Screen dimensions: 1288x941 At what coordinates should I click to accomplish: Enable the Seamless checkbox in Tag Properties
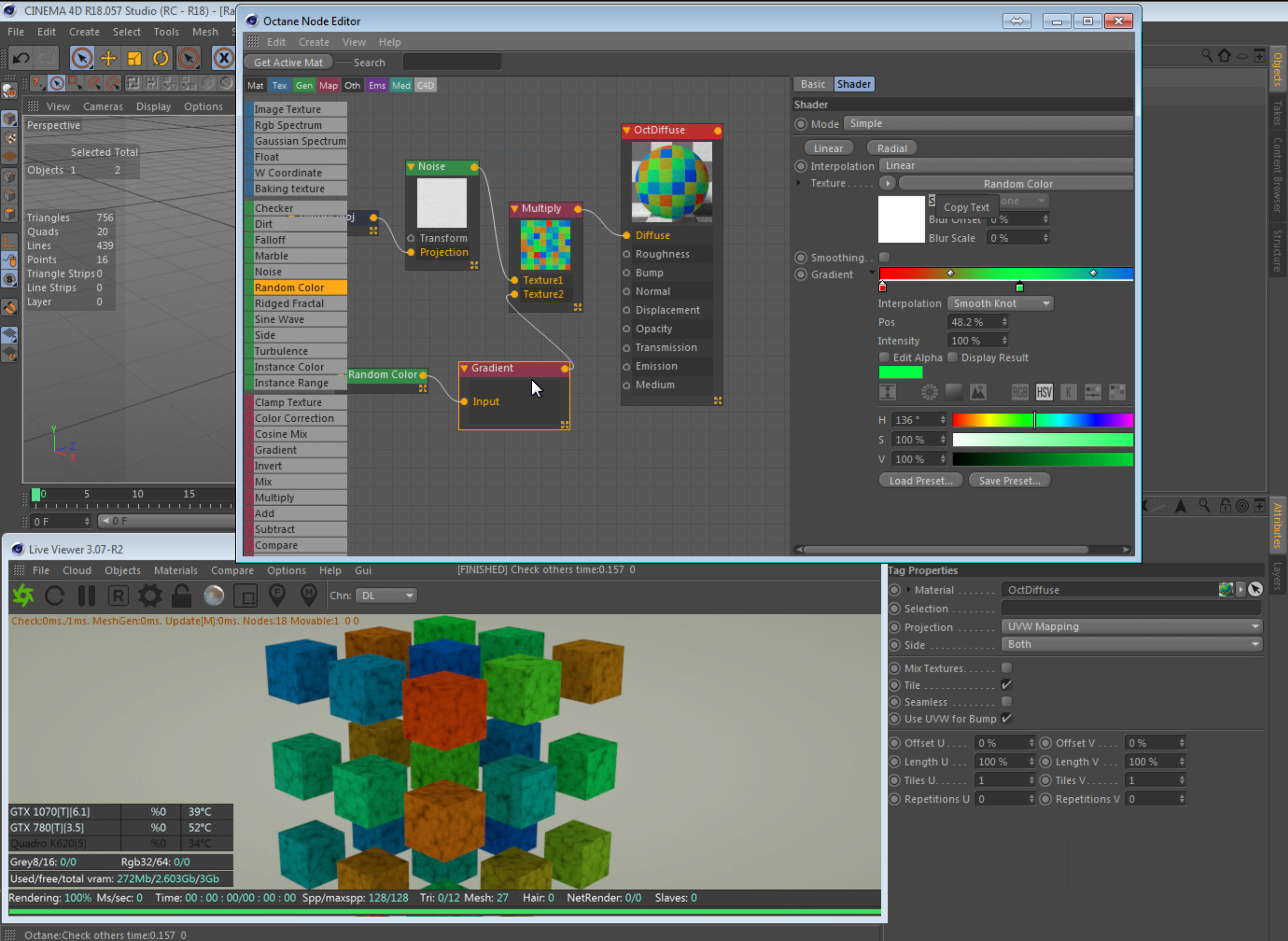click(1007, 702)
